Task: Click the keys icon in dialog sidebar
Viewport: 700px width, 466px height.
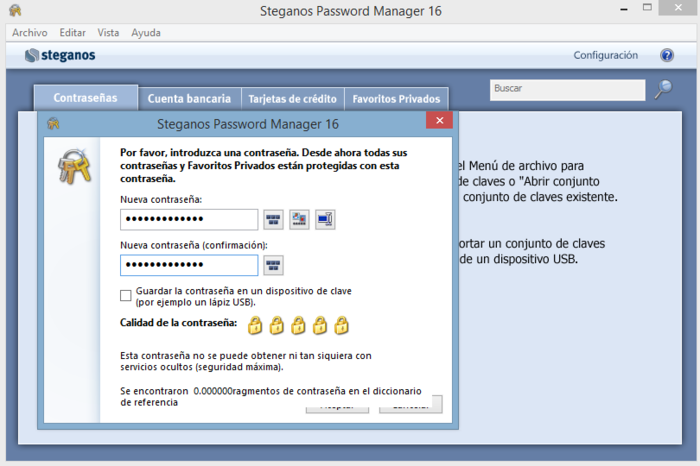Action: 74,166
